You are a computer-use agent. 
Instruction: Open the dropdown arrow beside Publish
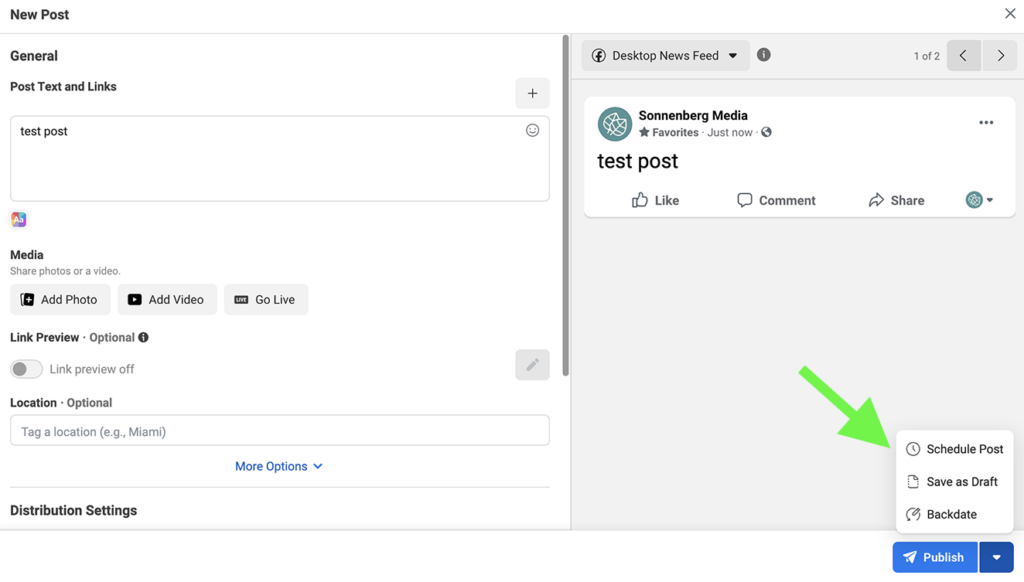pos(997,558)
